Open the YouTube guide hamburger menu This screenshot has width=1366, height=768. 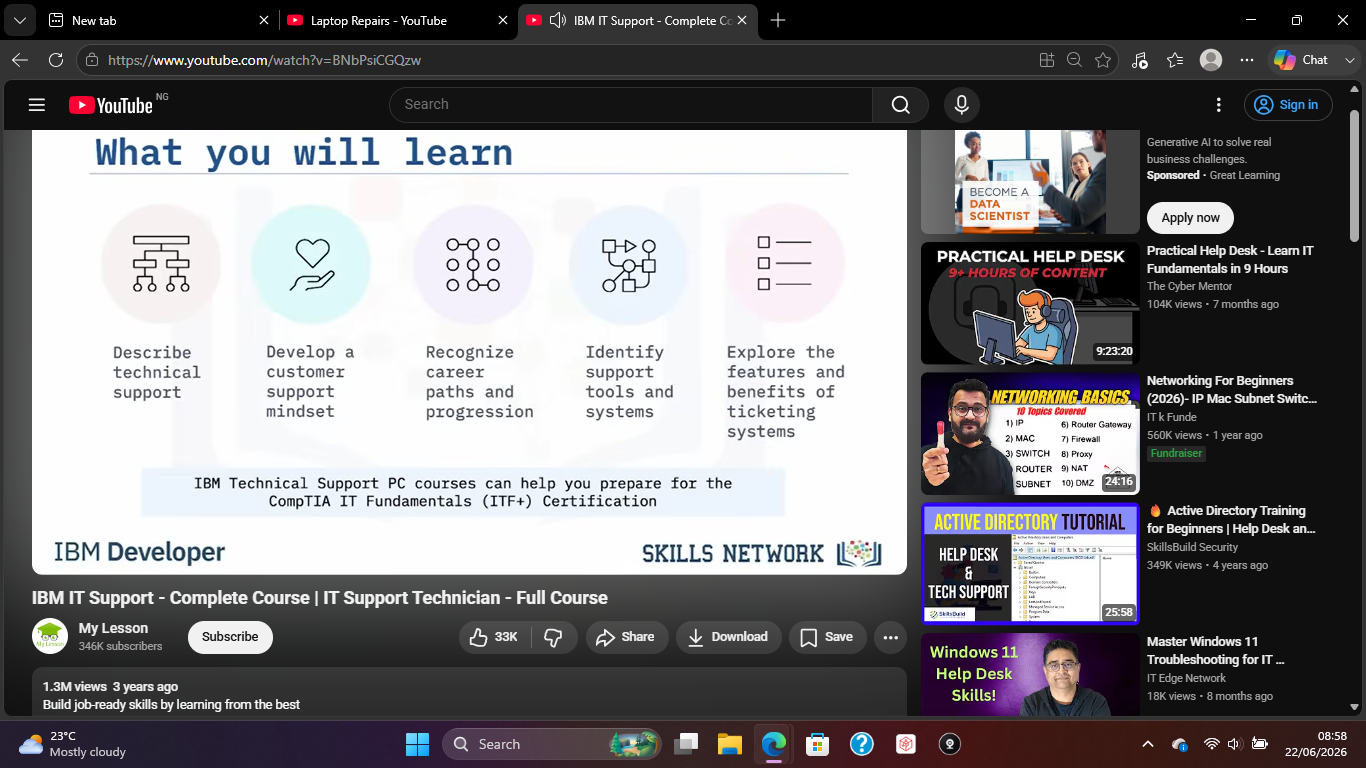pos(37,105)
